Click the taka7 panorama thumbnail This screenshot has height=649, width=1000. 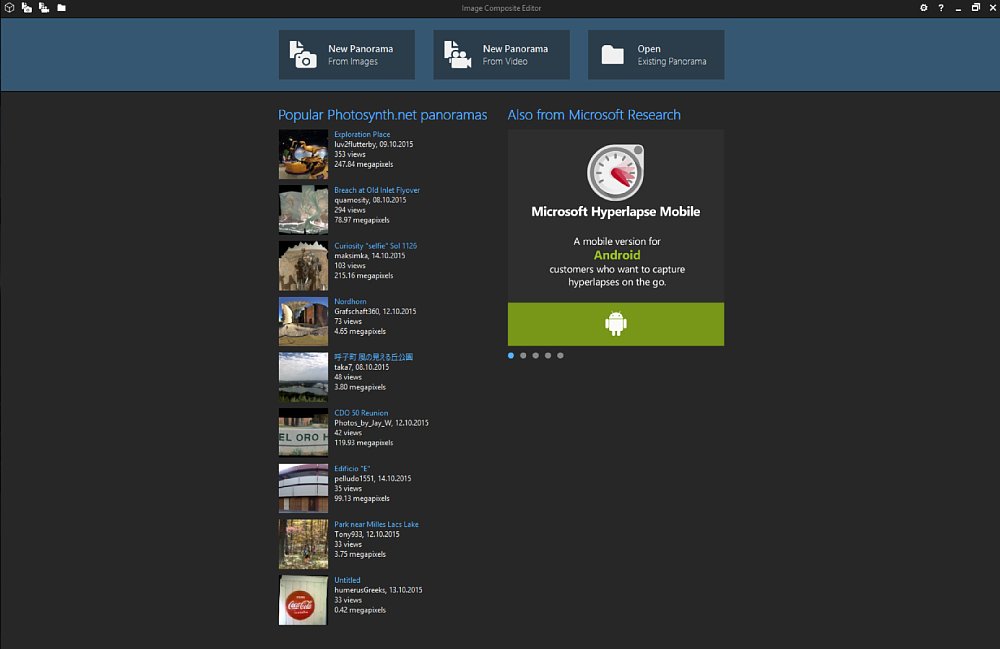click(x=304, y=377)
